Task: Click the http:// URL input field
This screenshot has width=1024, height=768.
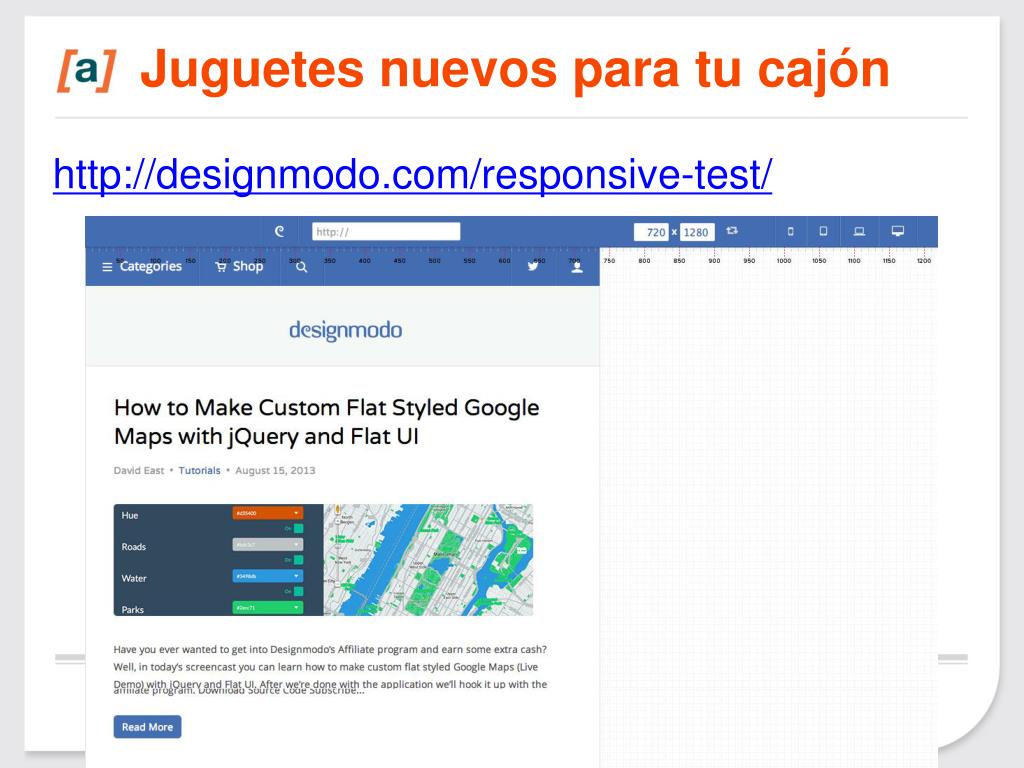Action: tap(386, 231)
